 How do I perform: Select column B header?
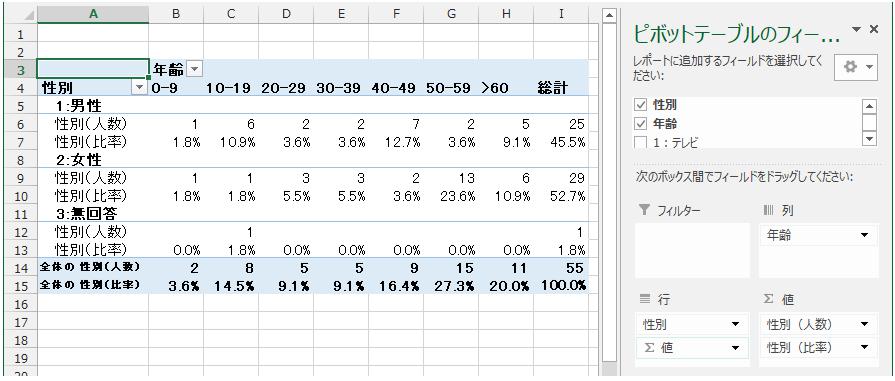click(x=176, y=15)
